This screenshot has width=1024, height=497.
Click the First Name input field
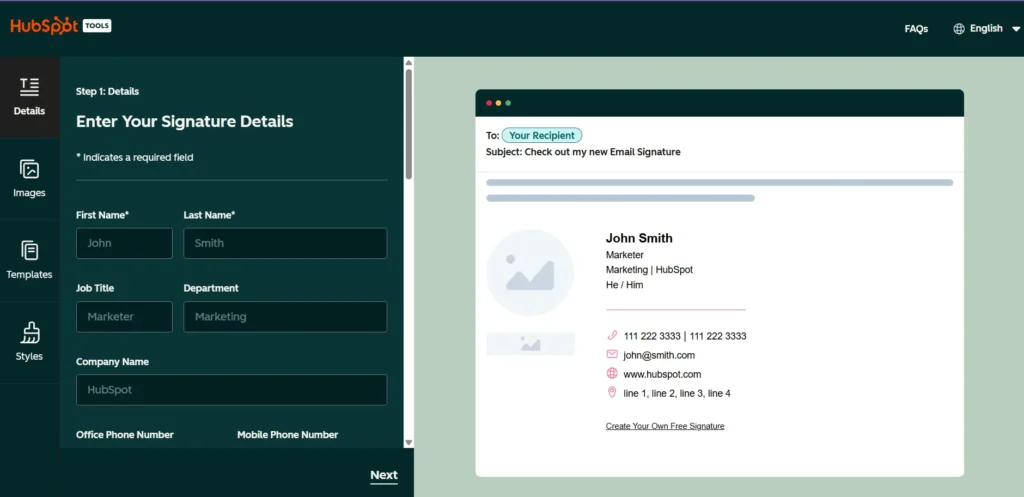(124, 243)
